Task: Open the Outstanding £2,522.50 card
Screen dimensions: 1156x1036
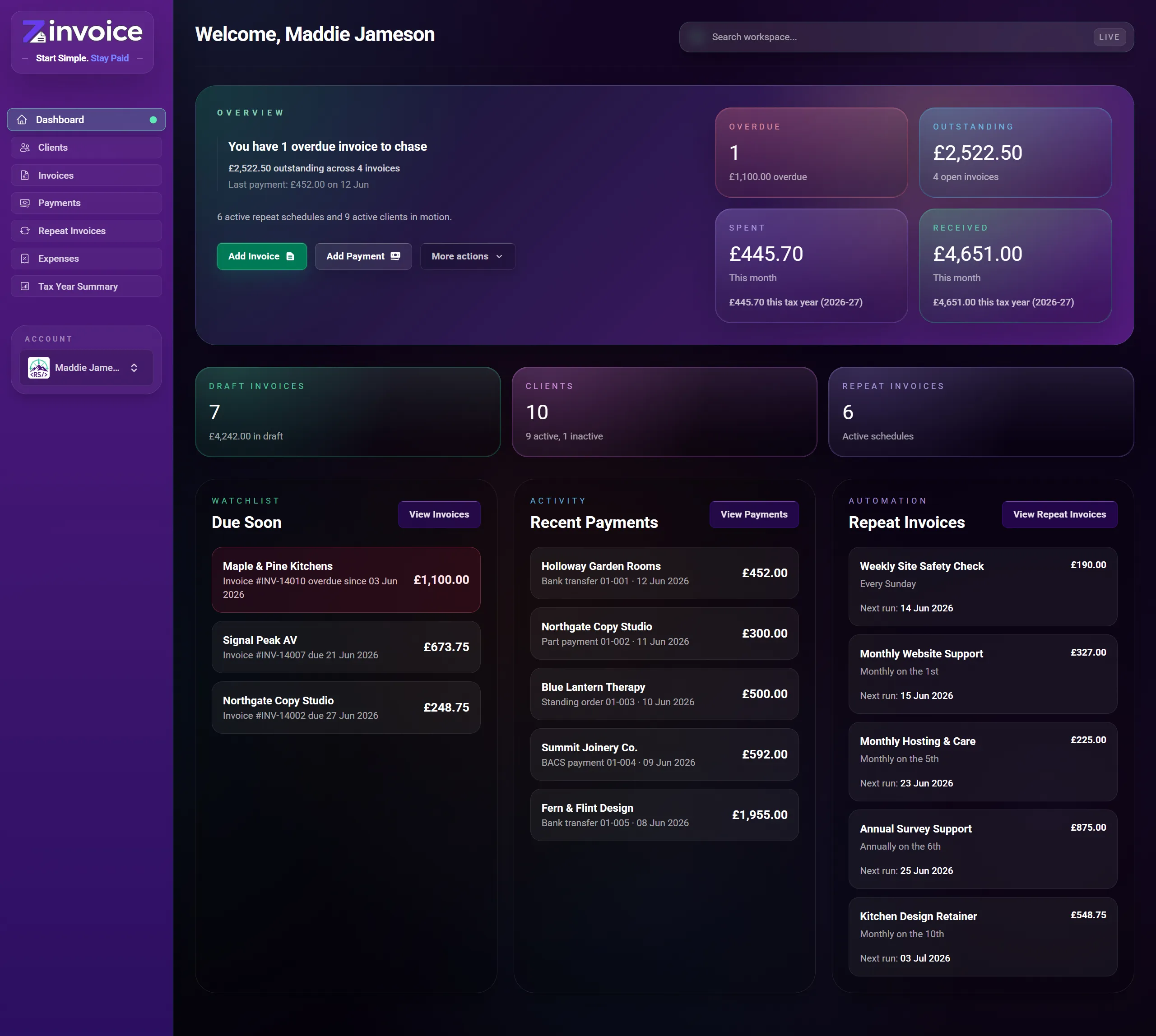Action: 1015,153
